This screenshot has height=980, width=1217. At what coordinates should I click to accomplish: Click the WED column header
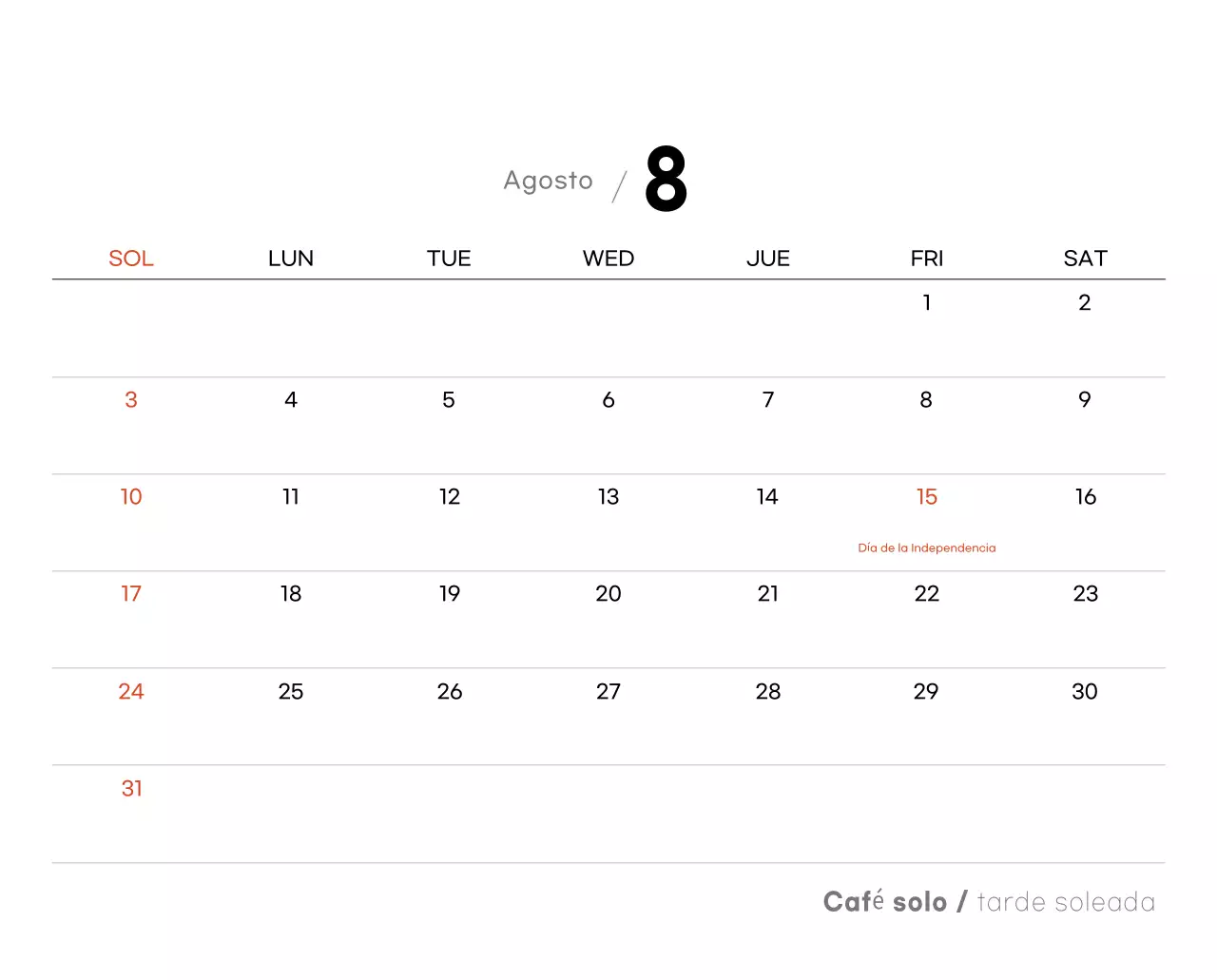pos(608,259)
